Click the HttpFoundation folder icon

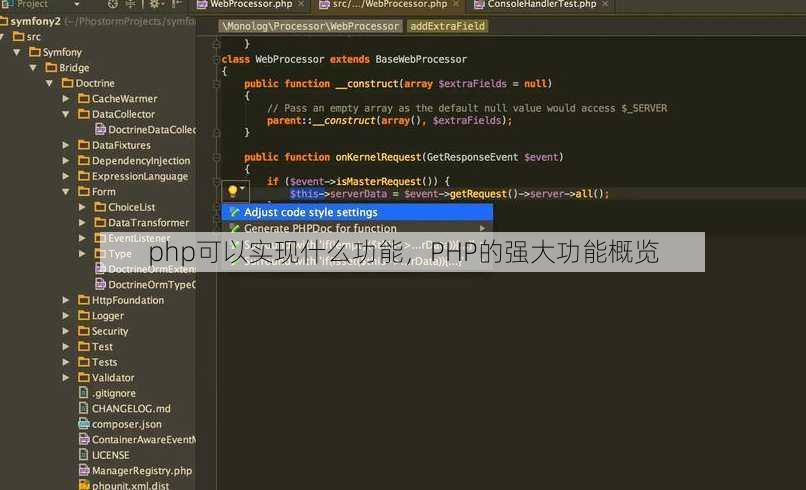point(84,300)
